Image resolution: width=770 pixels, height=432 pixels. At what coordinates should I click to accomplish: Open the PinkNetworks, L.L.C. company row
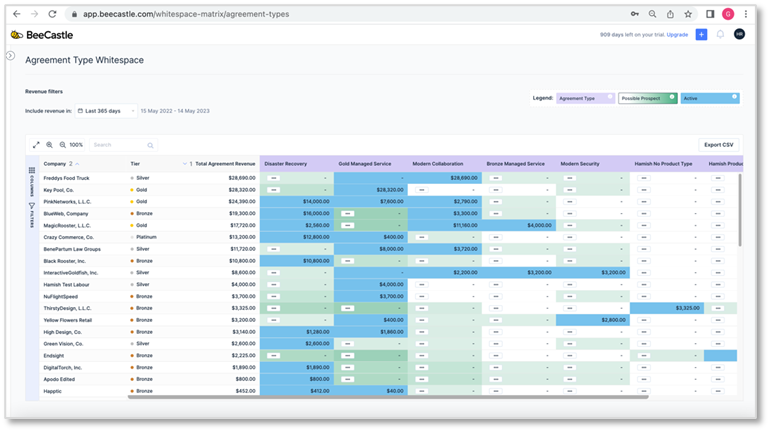67,202
